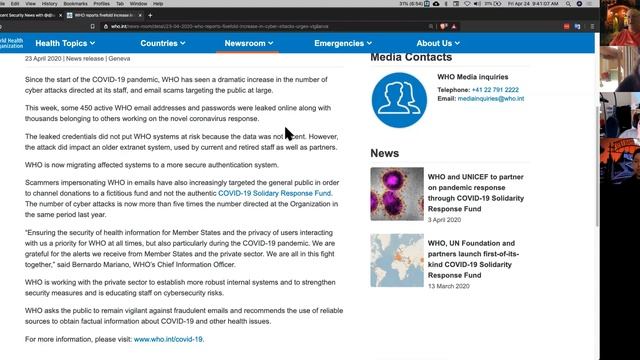Click the padlock site security icon
Screen dimensions: 640x360
106,27
